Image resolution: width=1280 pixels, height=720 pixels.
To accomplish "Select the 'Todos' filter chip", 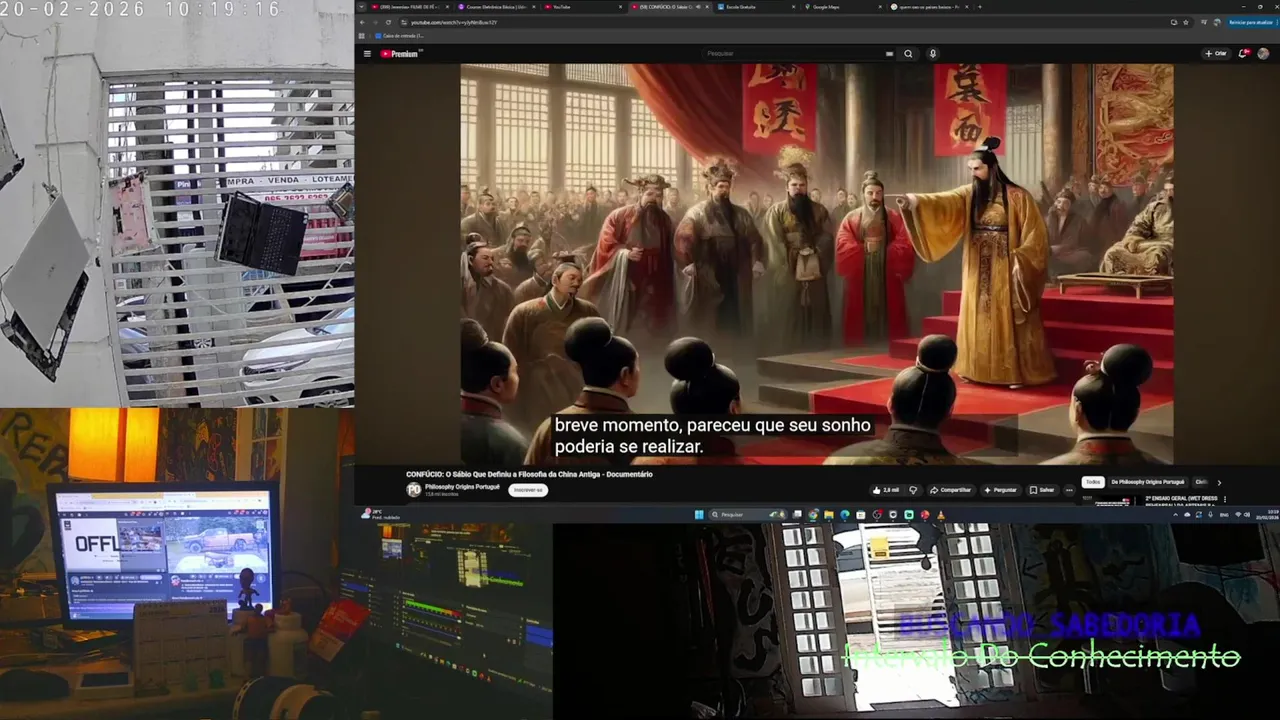I will coord(1092,482).
